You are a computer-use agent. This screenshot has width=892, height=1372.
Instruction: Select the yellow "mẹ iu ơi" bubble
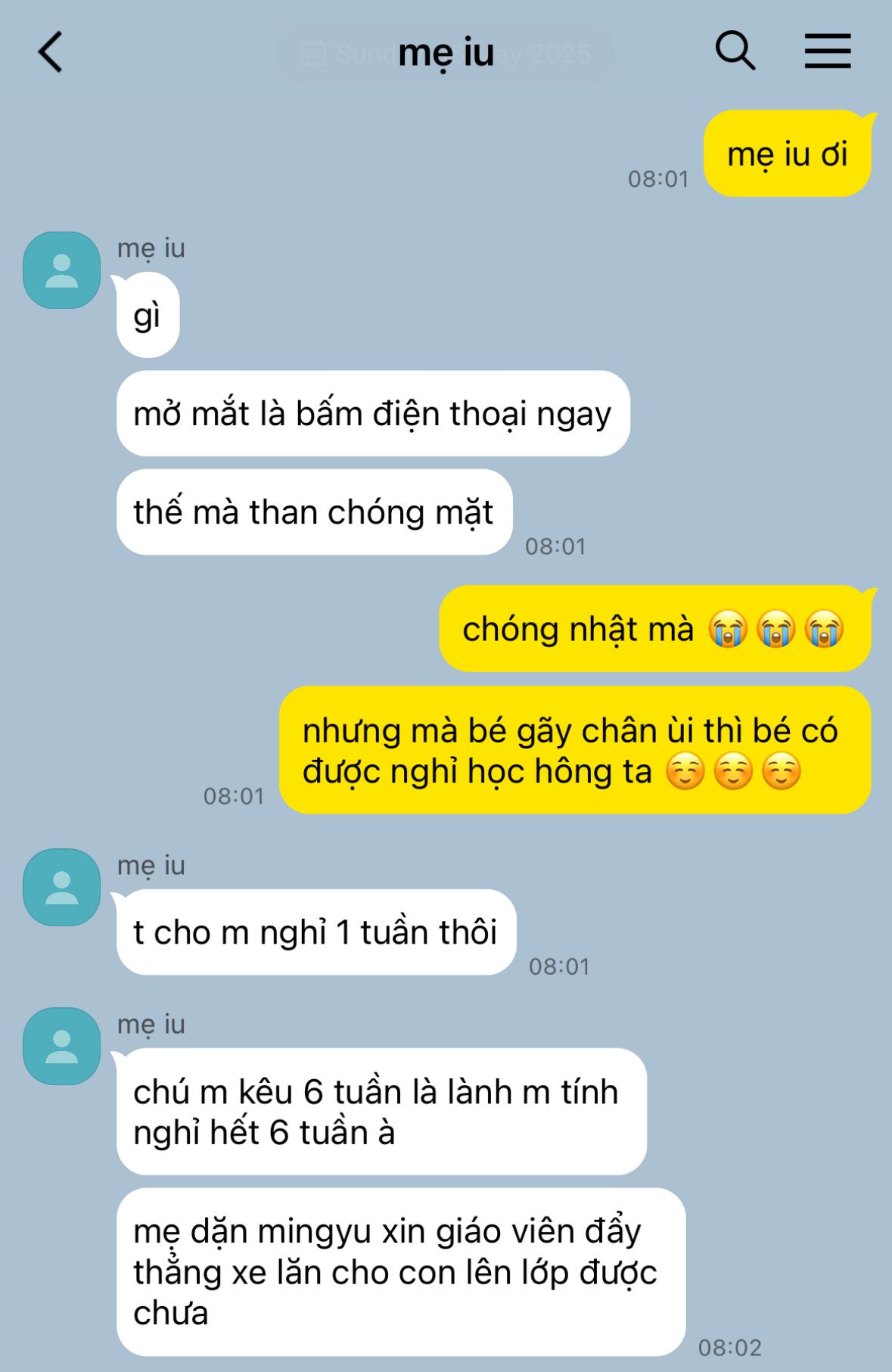[787, 154]
